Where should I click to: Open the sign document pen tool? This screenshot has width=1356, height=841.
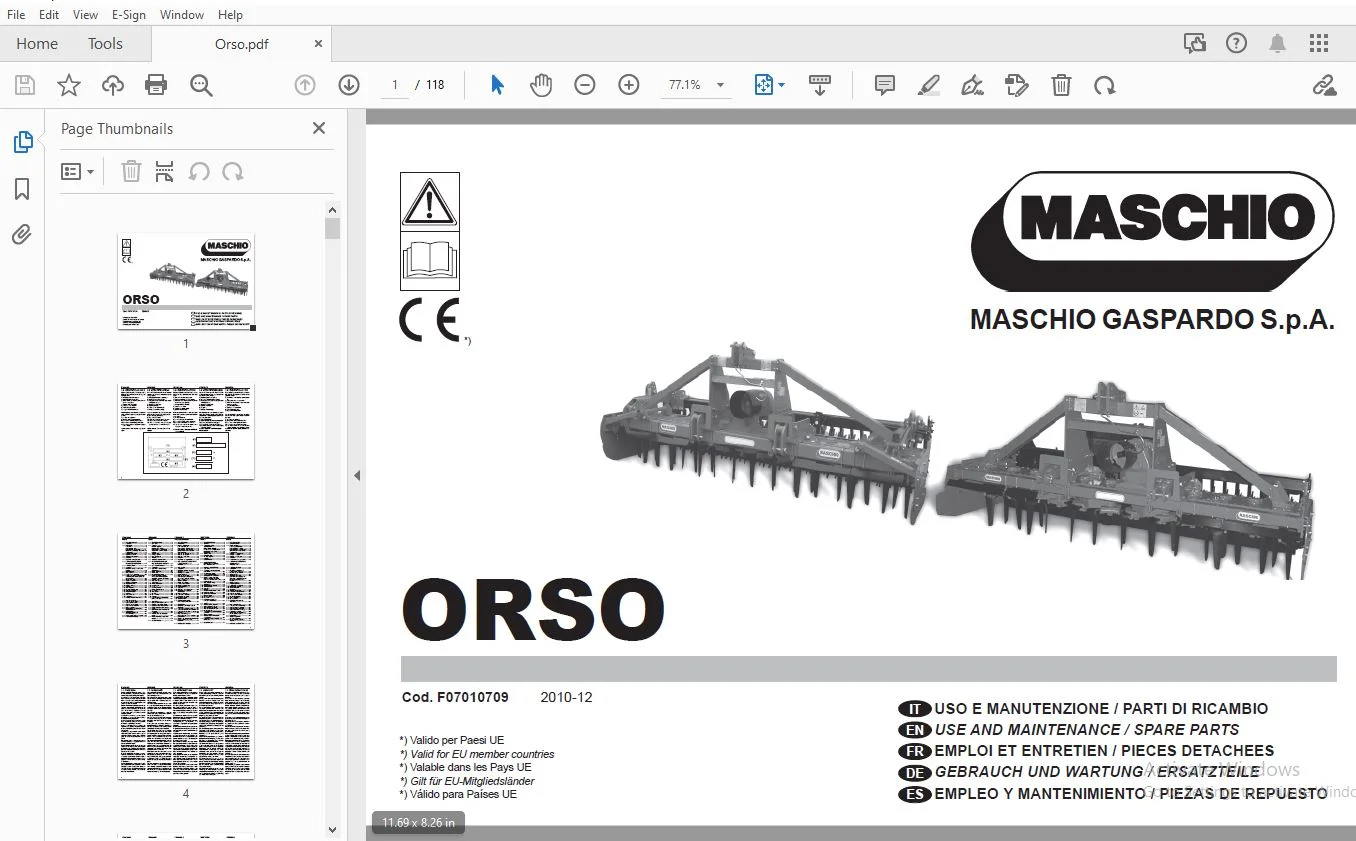click(x=973, y=86)
